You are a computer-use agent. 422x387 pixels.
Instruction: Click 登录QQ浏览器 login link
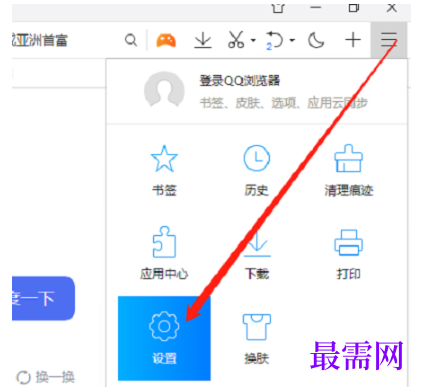(240, 81)
